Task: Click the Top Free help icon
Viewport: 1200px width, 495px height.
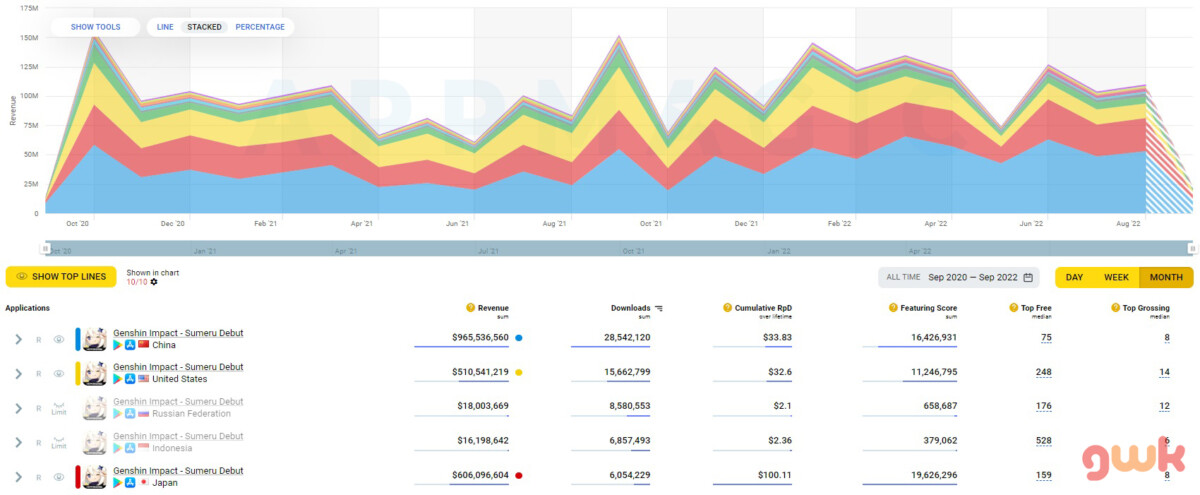Action: click(1012, 308)
